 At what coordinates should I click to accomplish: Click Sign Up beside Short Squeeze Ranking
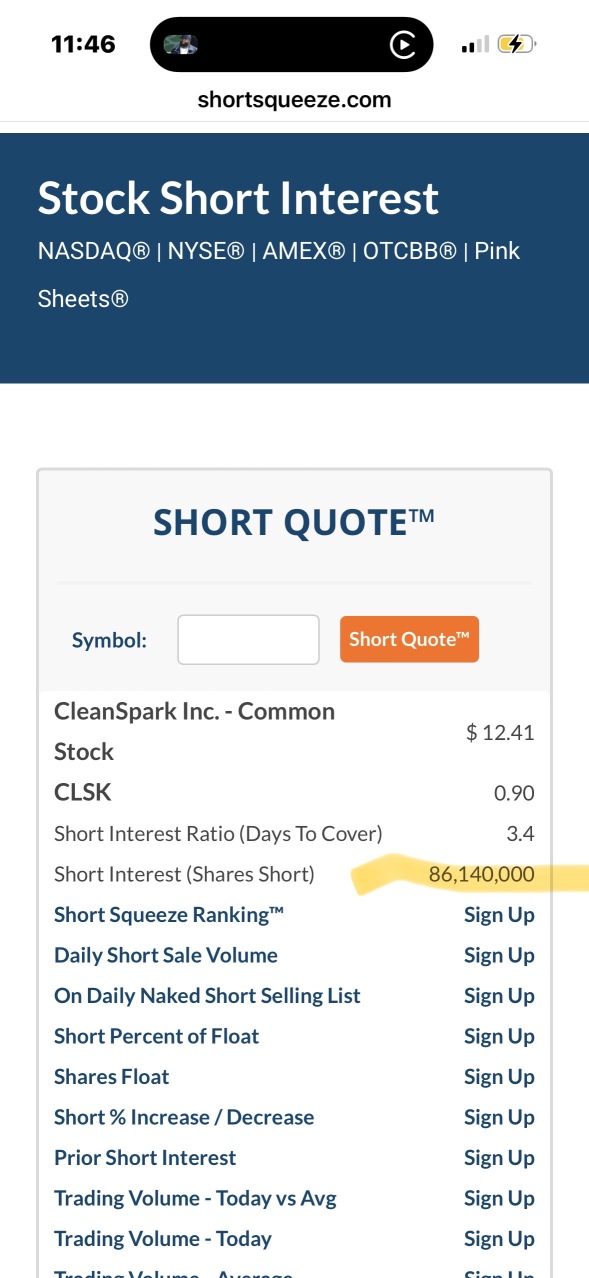click(499, 915)
